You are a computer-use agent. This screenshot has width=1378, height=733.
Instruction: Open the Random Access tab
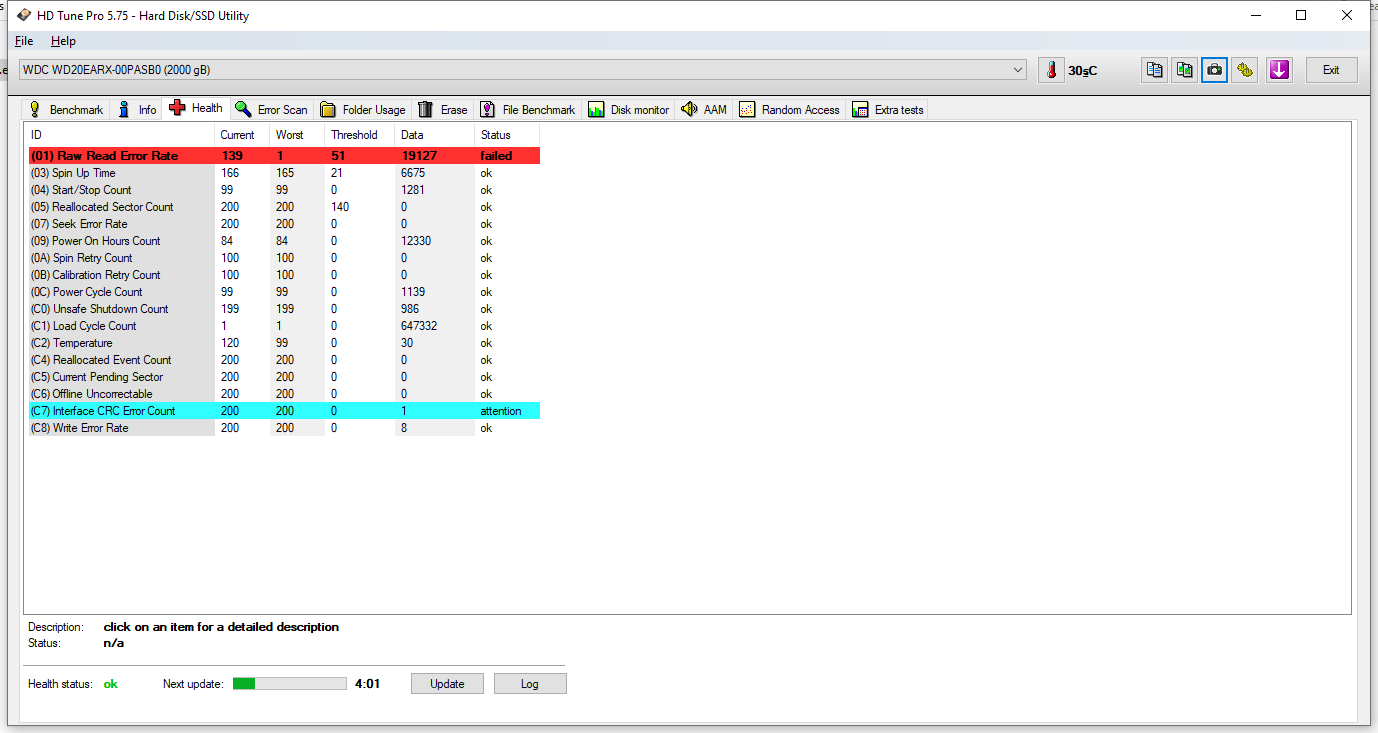coord(789,110)
